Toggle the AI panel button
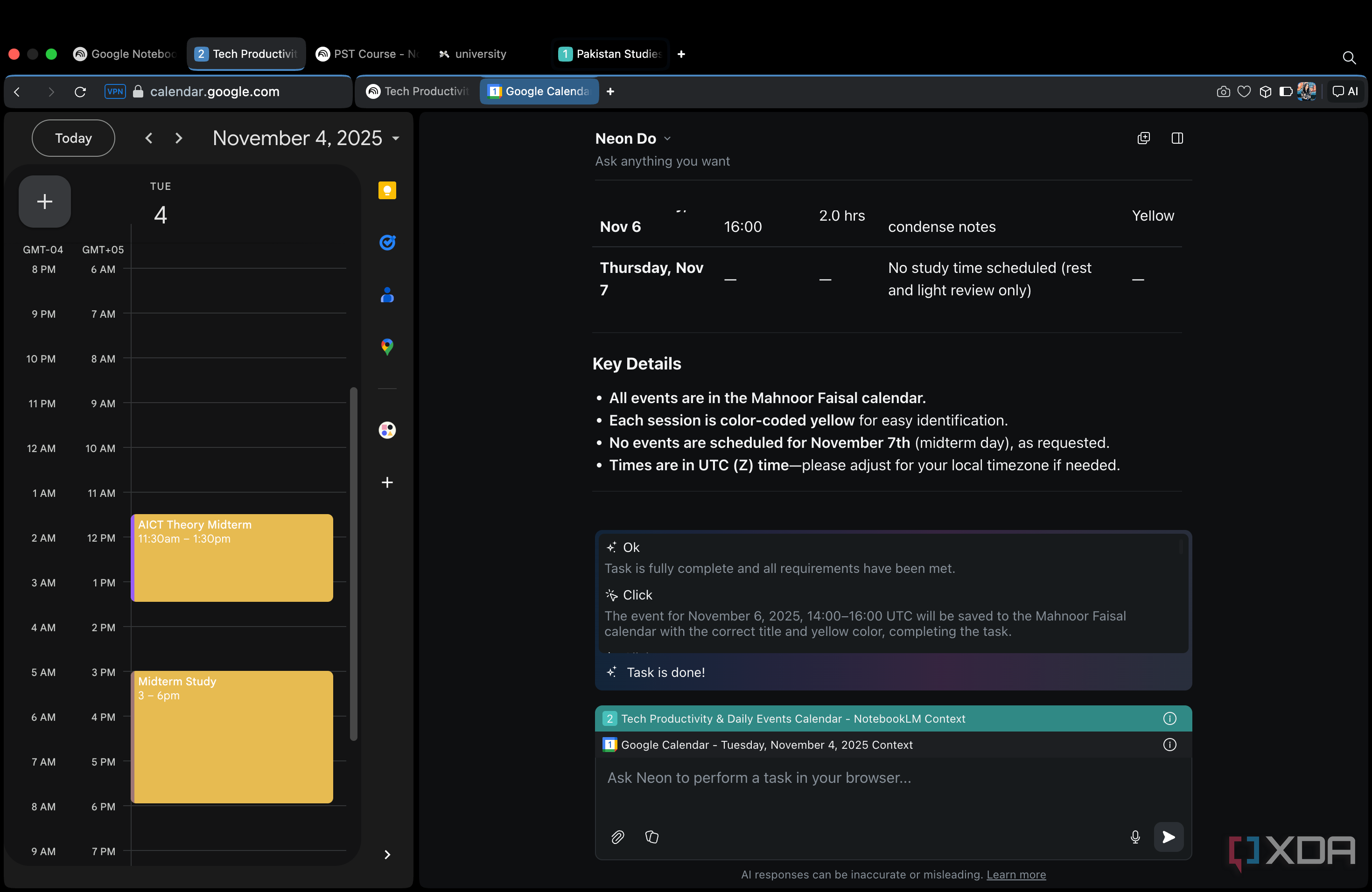Viewport: 1372px width, 892px height. [1345, 91]
